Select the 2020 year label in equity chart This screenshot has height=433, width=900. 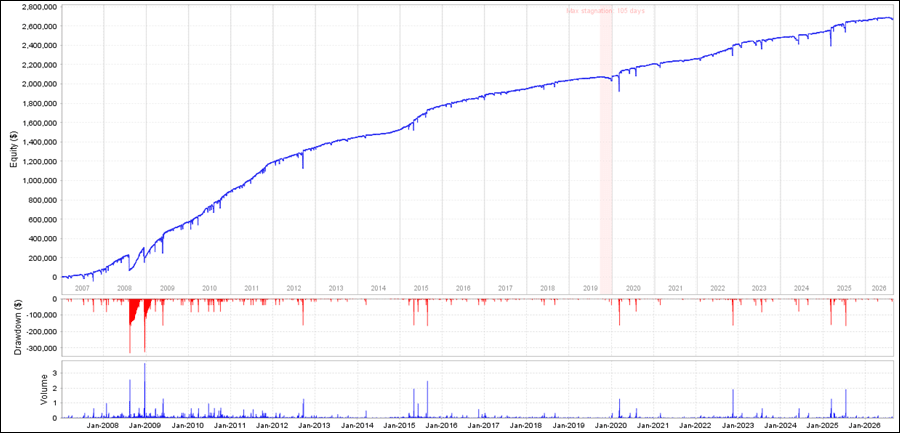[634, 288]
